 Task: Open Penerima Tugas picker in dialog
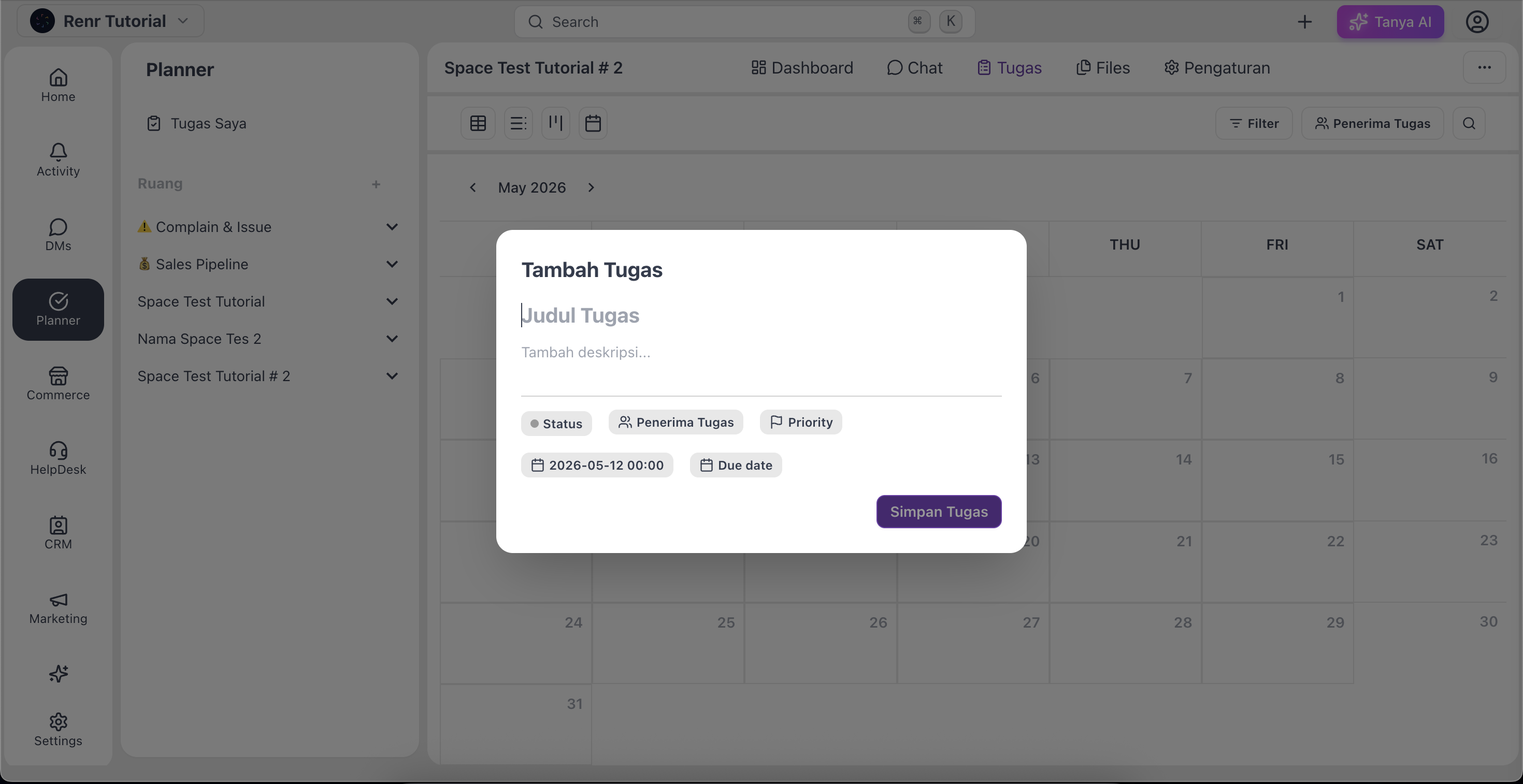(x=676, y=423)
